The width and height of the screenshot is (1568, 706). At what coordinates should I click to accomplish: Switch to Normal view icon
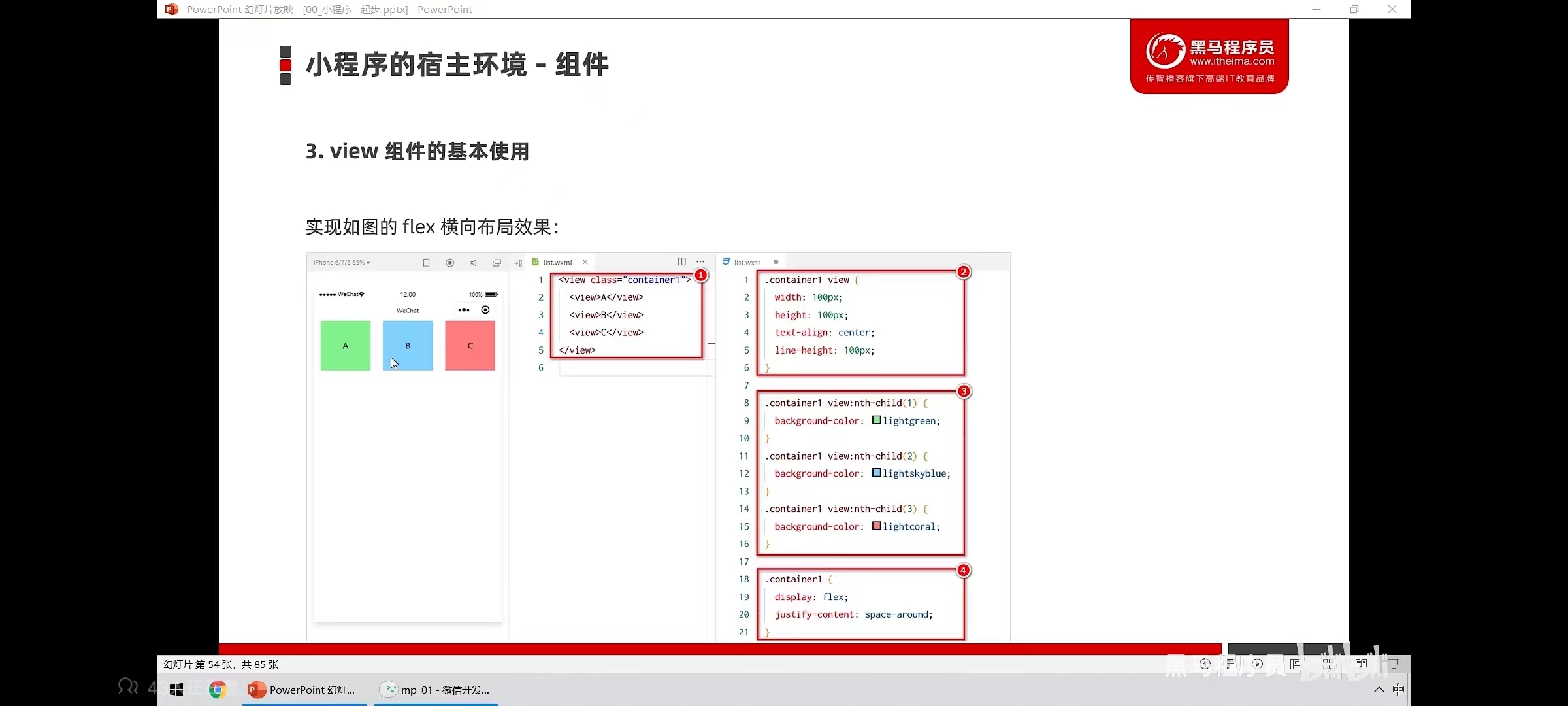tap(1296, 664)
